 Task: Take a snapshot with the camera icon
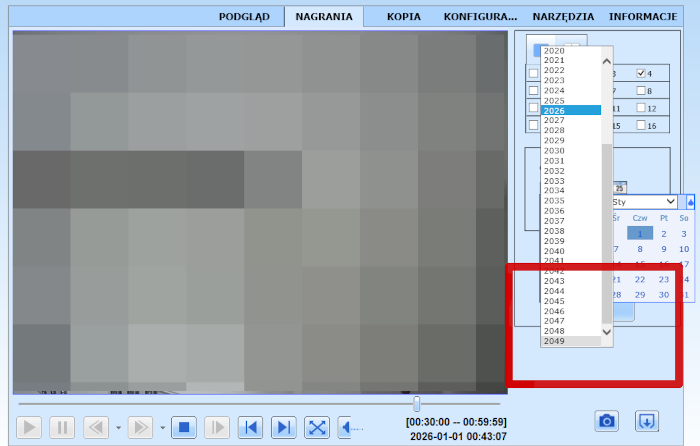point(607,421)
